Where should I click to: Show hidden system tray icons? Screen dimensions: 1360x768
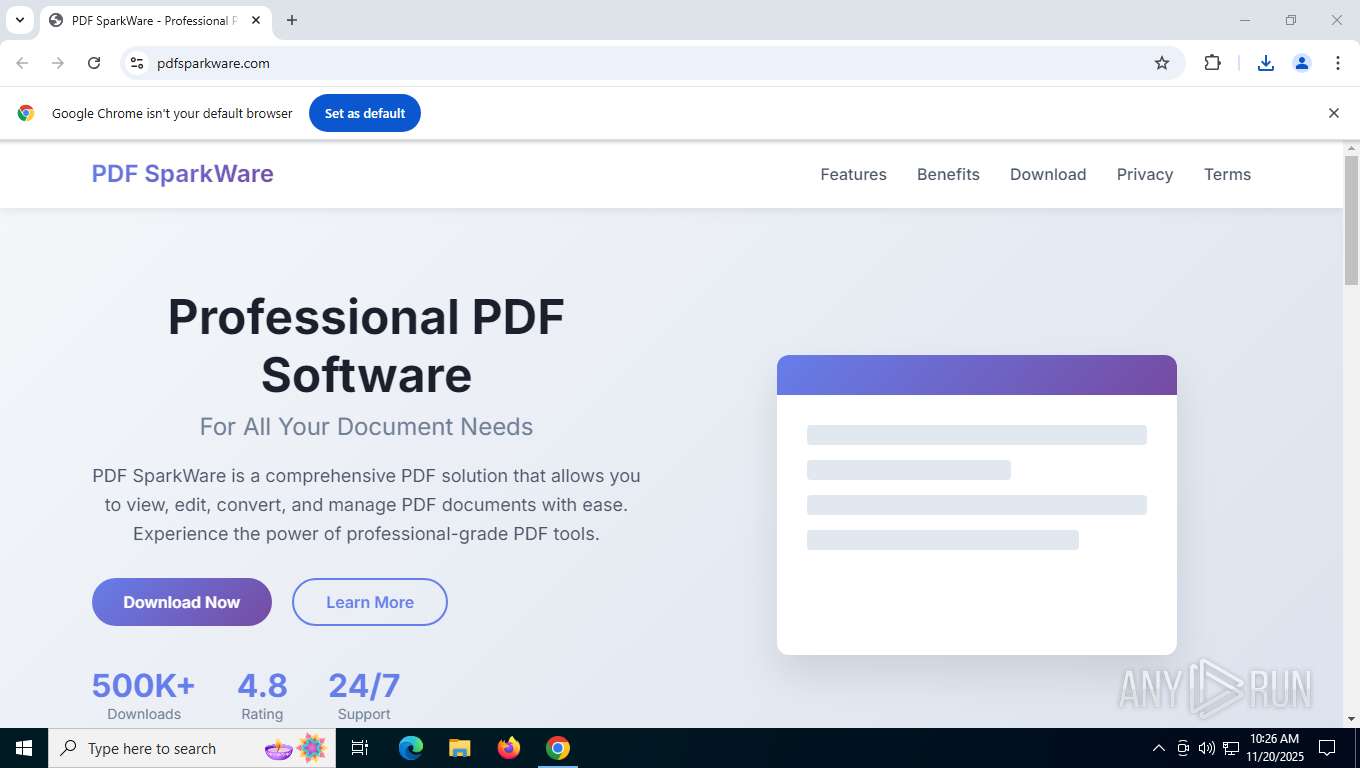coord(1159,748)
